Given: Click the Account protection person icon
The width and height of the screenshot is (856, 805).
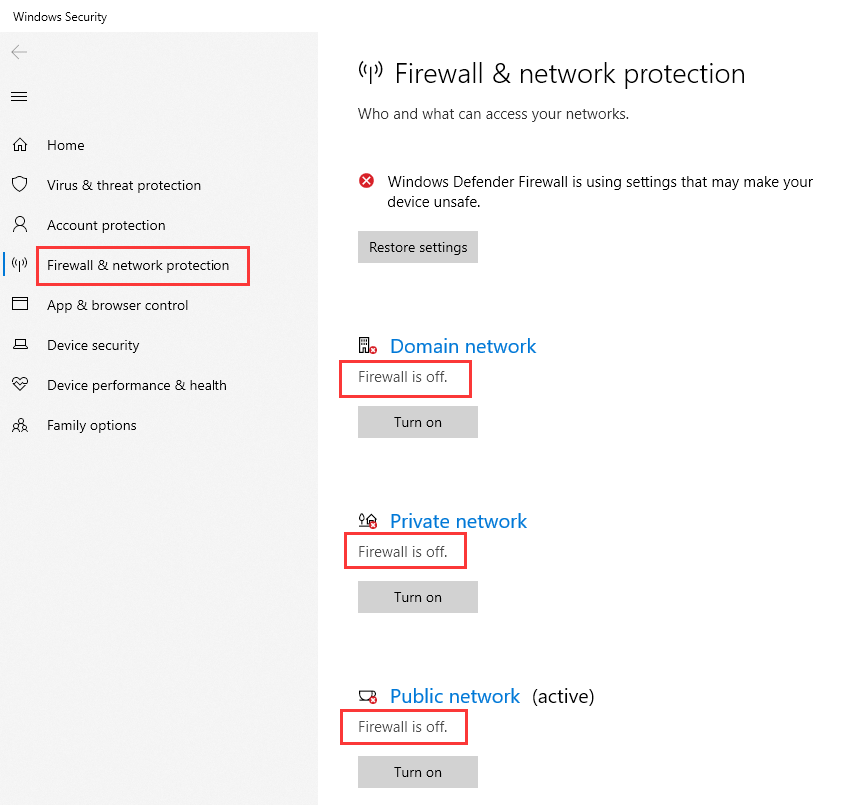Looking at the screenshot, I should 20,224.
